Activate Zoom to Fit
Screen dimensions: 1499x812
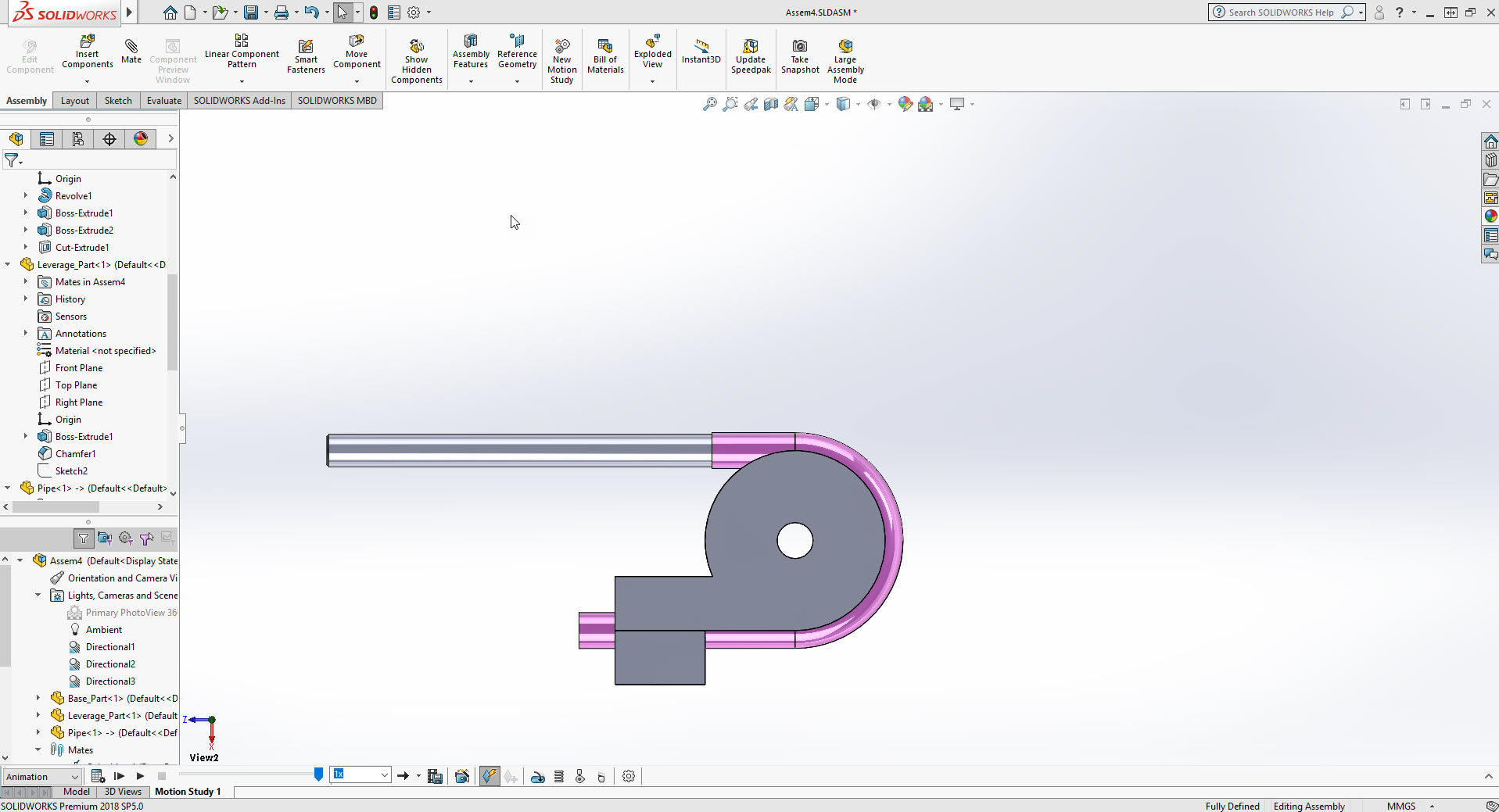point(708,103)
